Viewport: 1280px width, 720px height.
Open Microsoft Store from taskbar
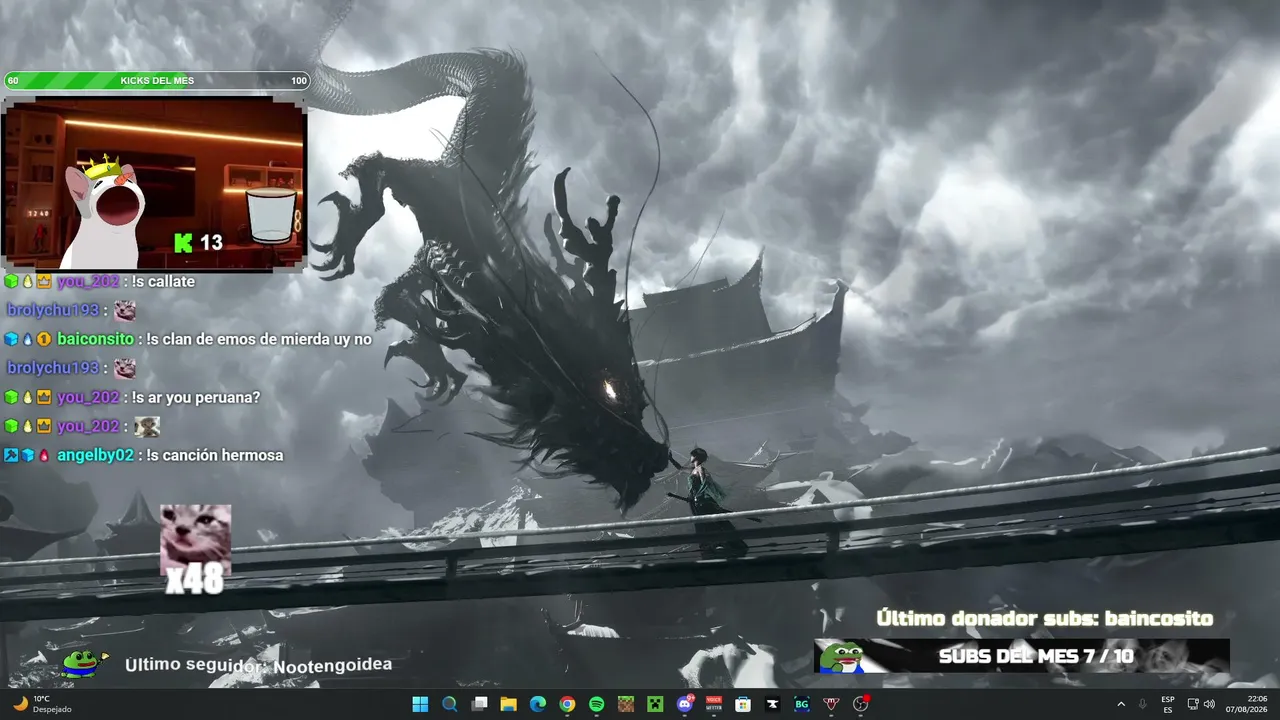(743, 704)
